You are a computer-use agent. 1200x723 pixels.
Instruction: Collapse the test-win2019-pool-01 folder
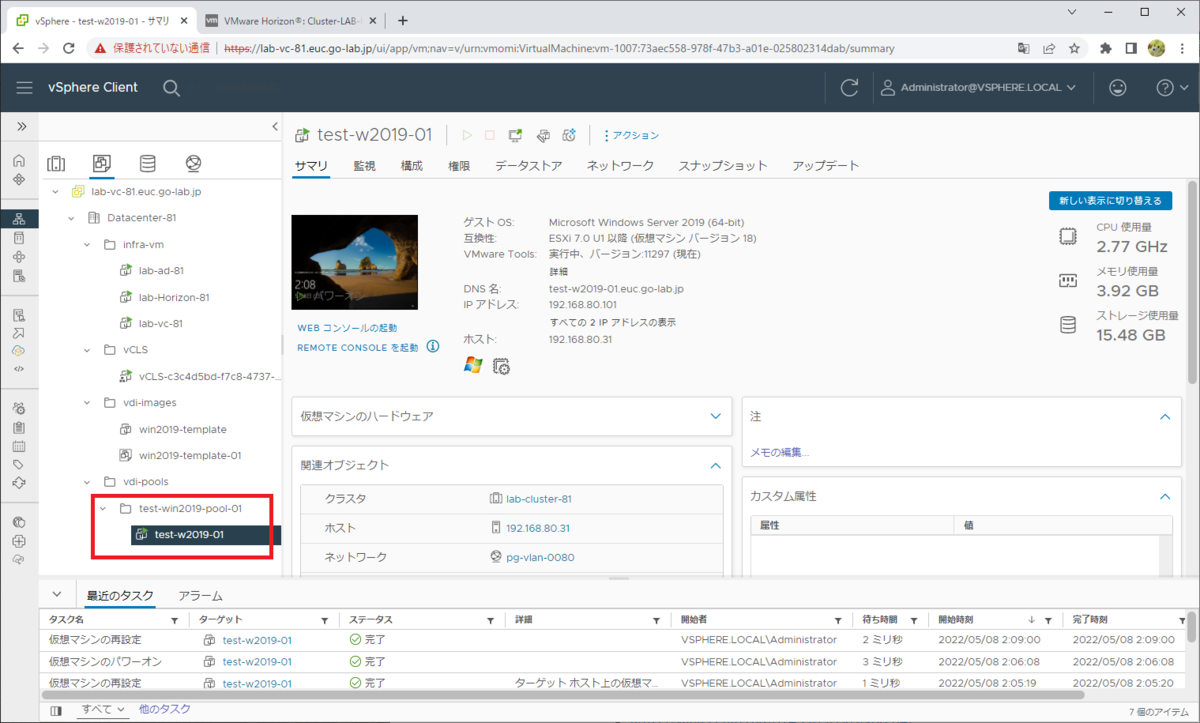(103, 508)
